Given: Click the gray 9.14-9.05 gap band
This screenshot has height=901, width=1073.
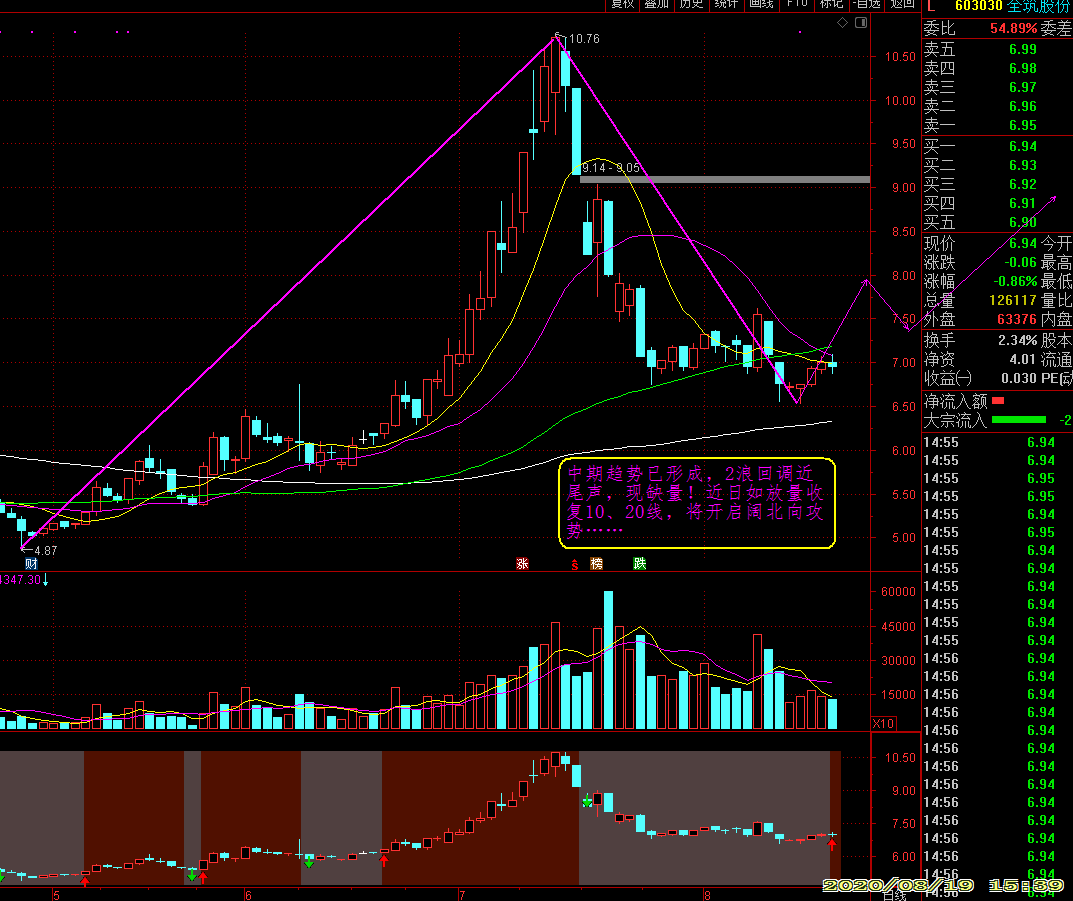Looking at the screenshot, I should pos(725,180).
